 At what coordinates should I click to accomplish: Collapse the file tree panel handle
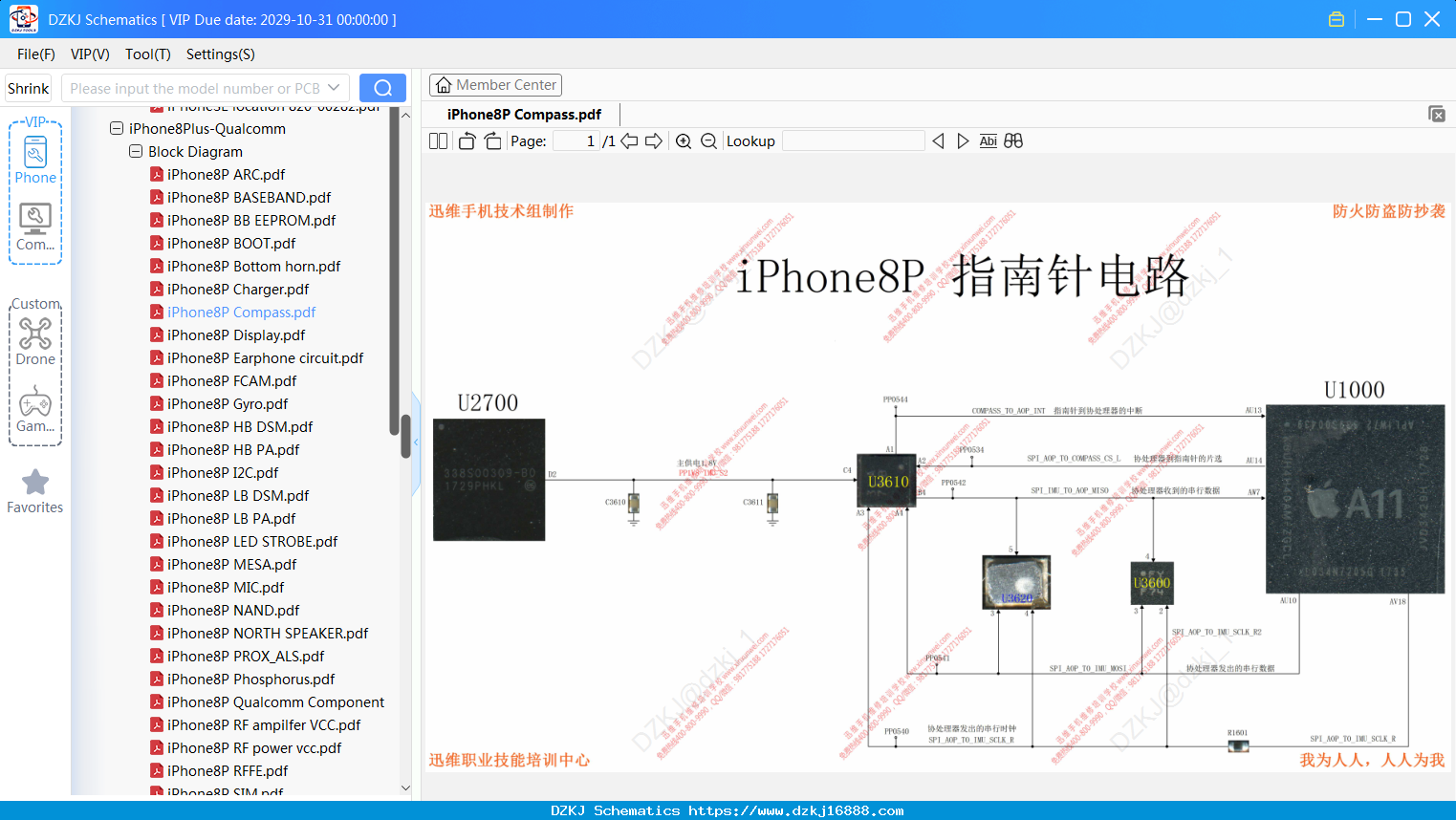(416, 442)
